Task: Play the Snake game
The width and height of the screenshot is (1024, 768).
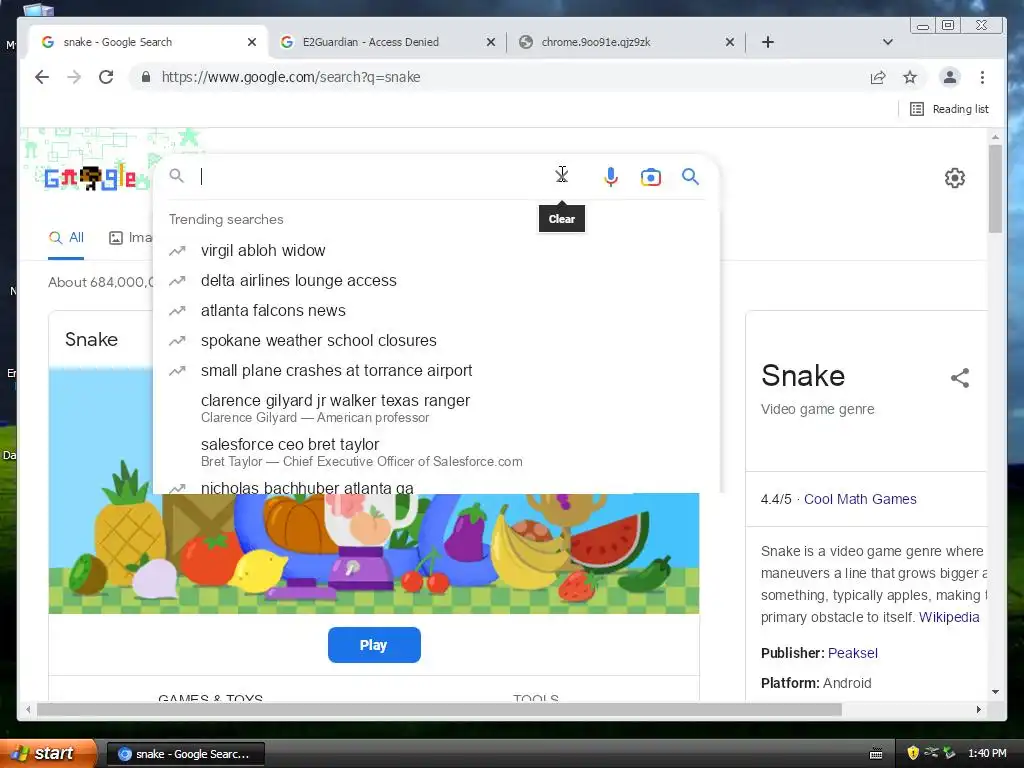Action: (374, 645)
